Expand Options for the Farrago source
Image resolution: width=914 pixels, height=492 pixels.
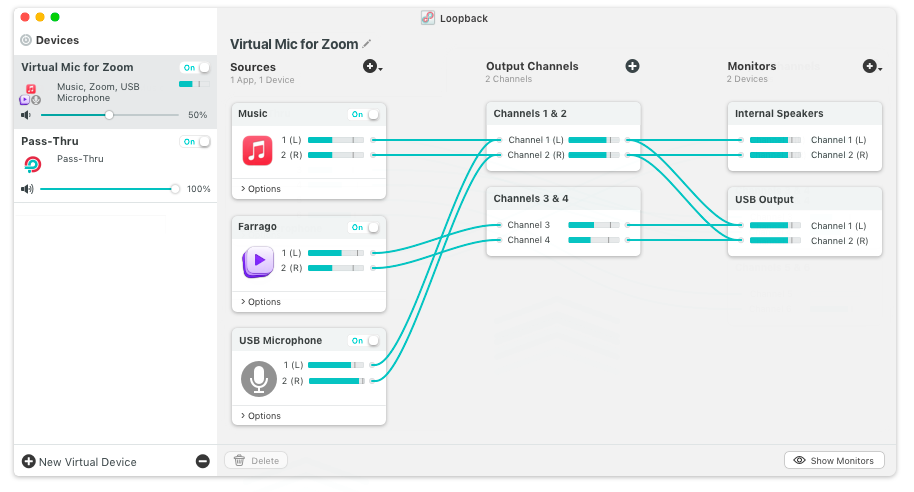coord(261,302)
